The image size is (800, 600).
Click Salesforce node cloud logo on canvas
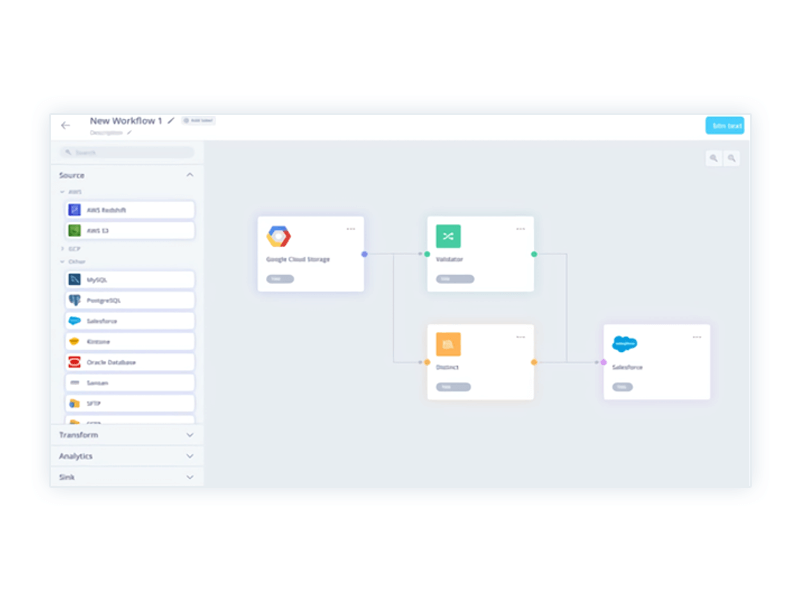coord(624,344)
